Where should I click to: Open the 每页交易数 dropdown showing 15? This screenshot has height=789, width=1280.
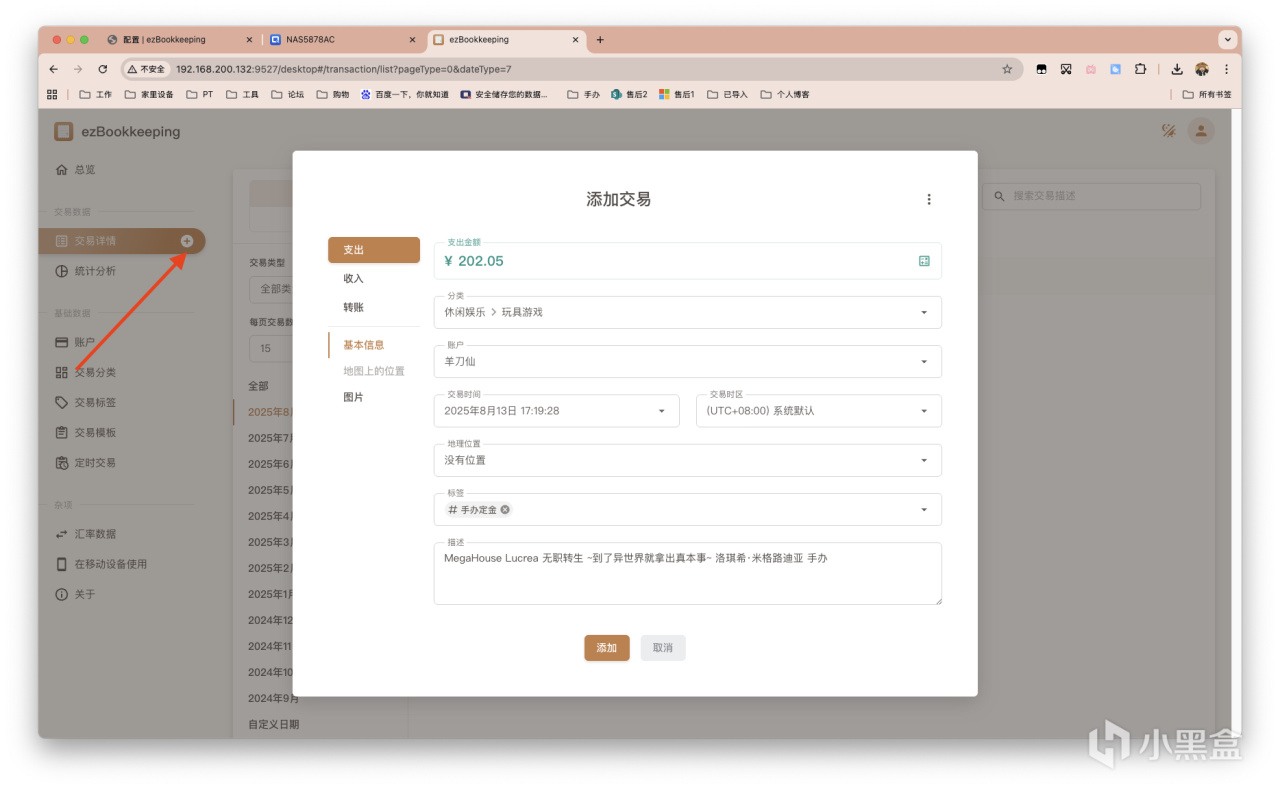click(x=270, y=348)
